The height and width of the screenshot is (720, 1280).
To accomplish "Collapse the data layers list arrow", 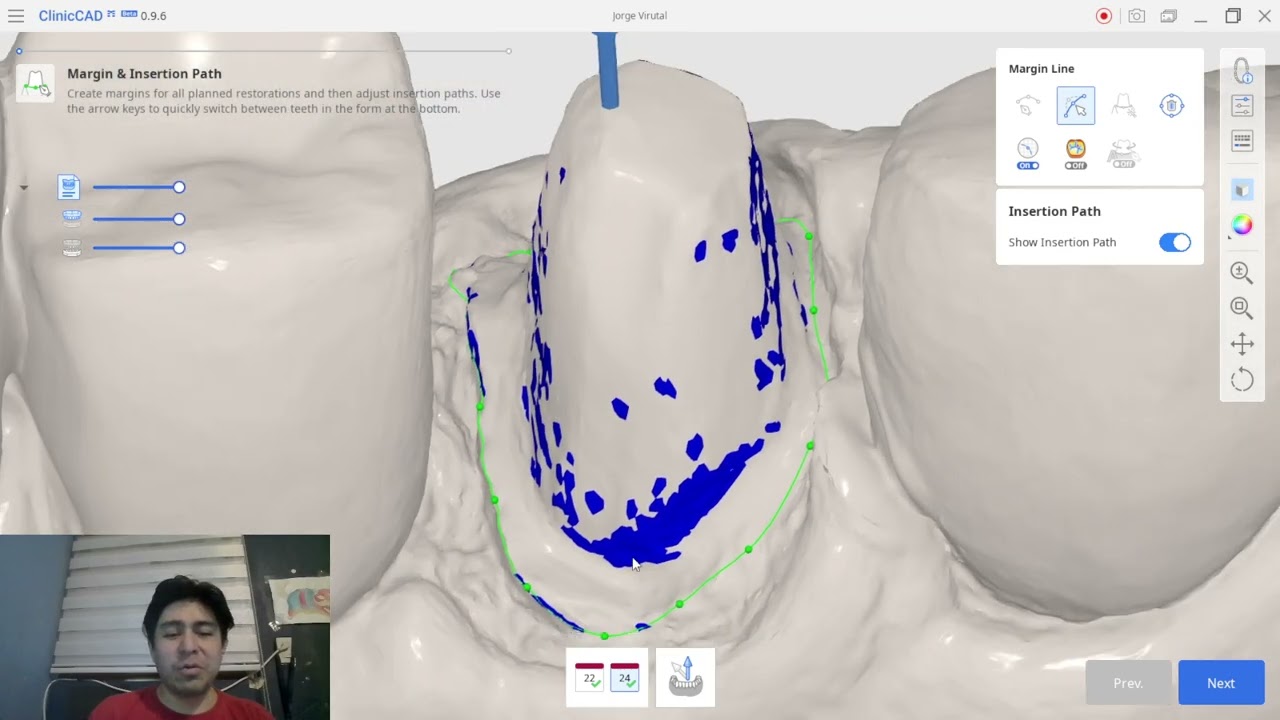I will (24, 187).
